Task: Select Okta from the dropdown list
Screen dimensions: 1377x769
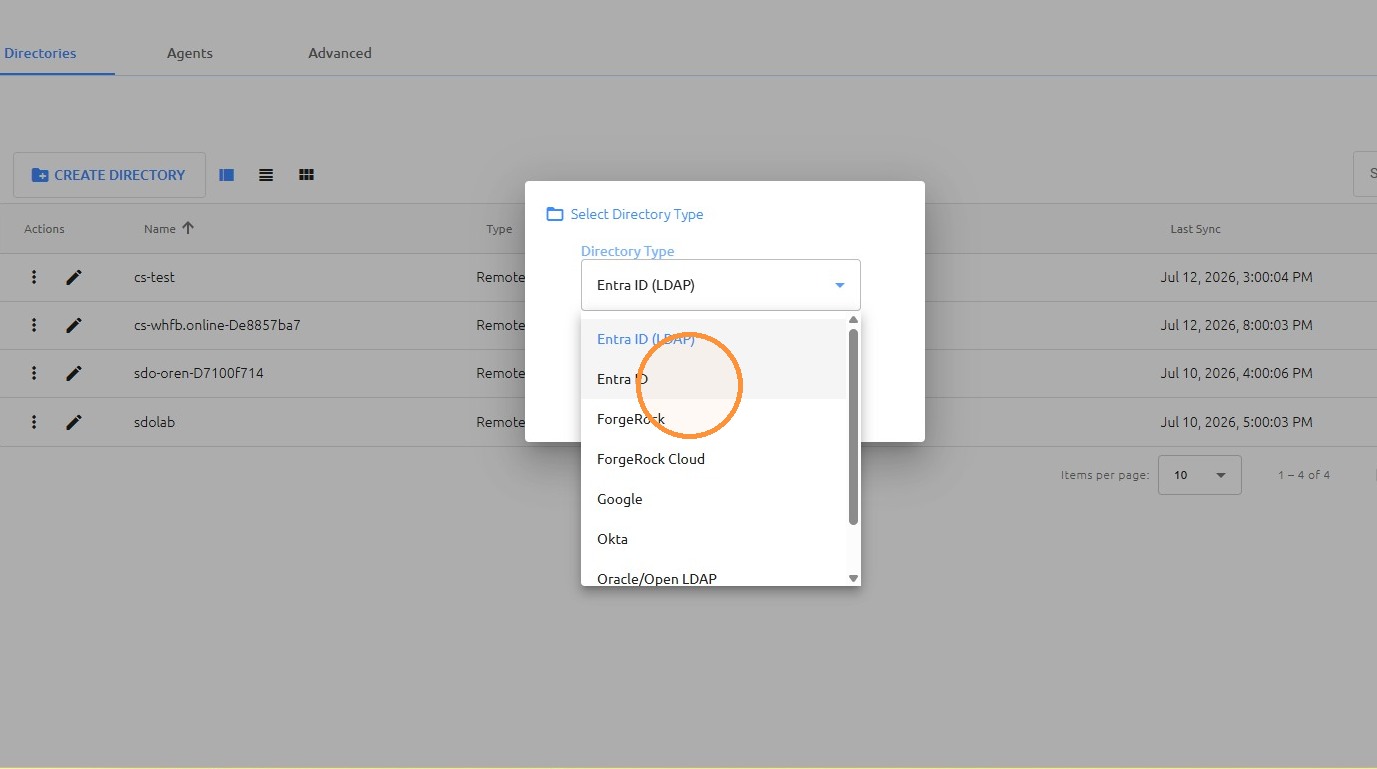Action: coord(714,539)
